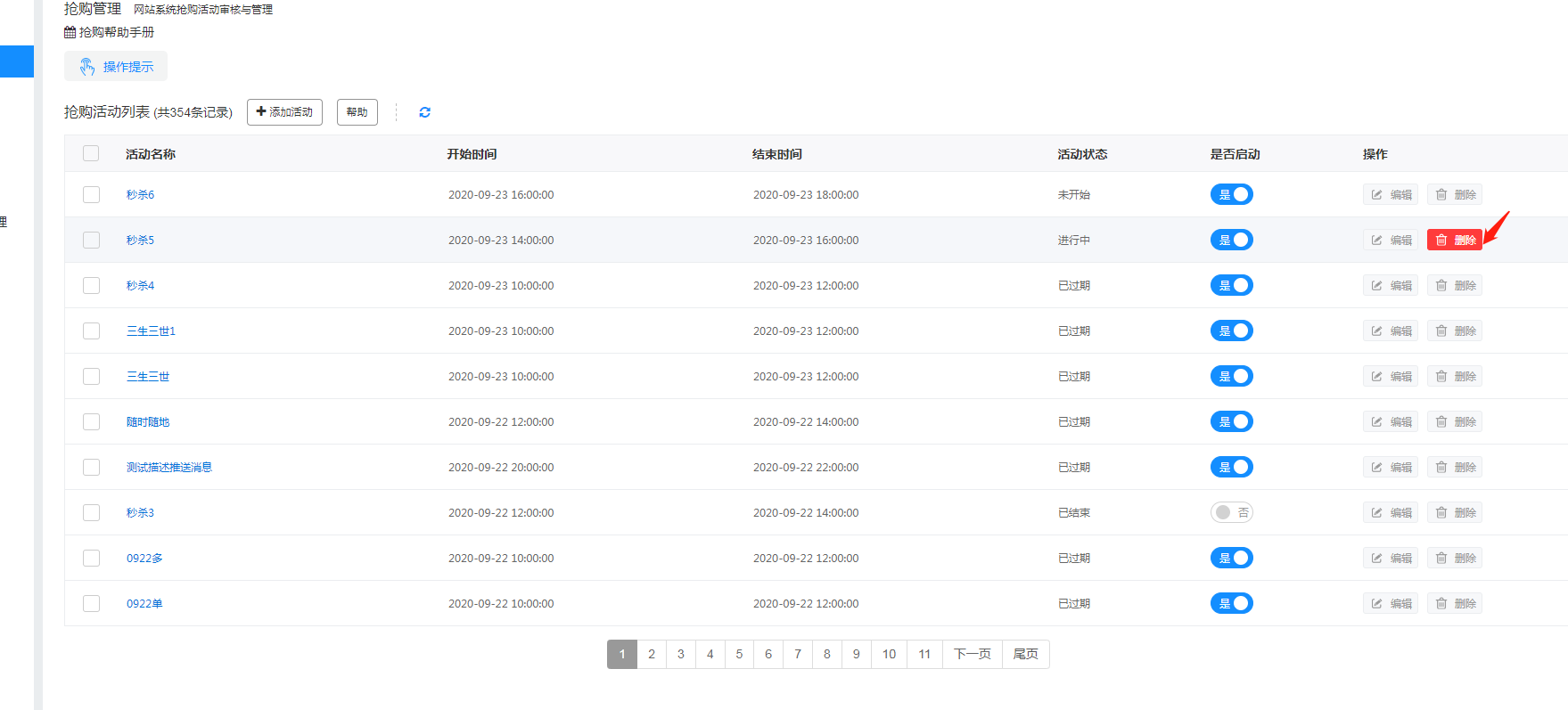
Task: Click the refresh icon beside the 帮助 button
Action: pyautogui.click(x=424, y=112)
